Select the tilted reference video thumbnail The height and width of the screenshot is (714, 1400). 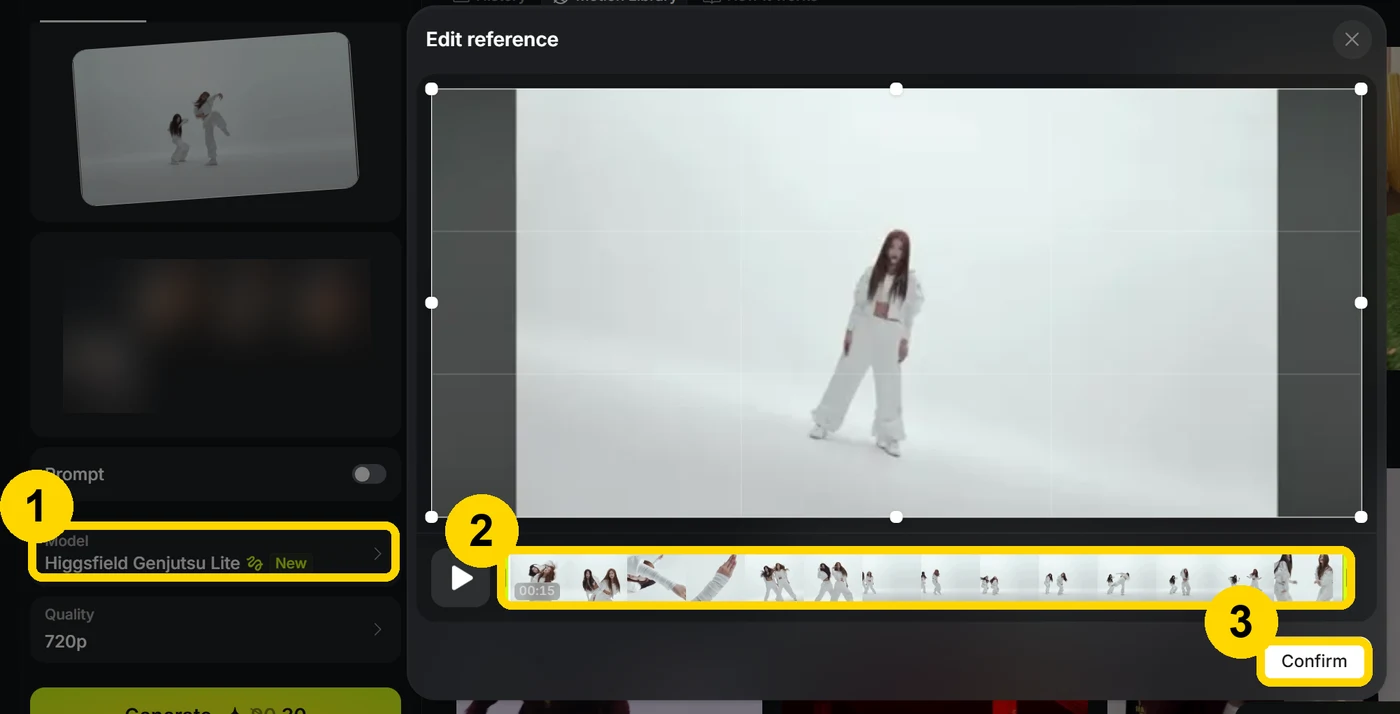tap(216, 118)
